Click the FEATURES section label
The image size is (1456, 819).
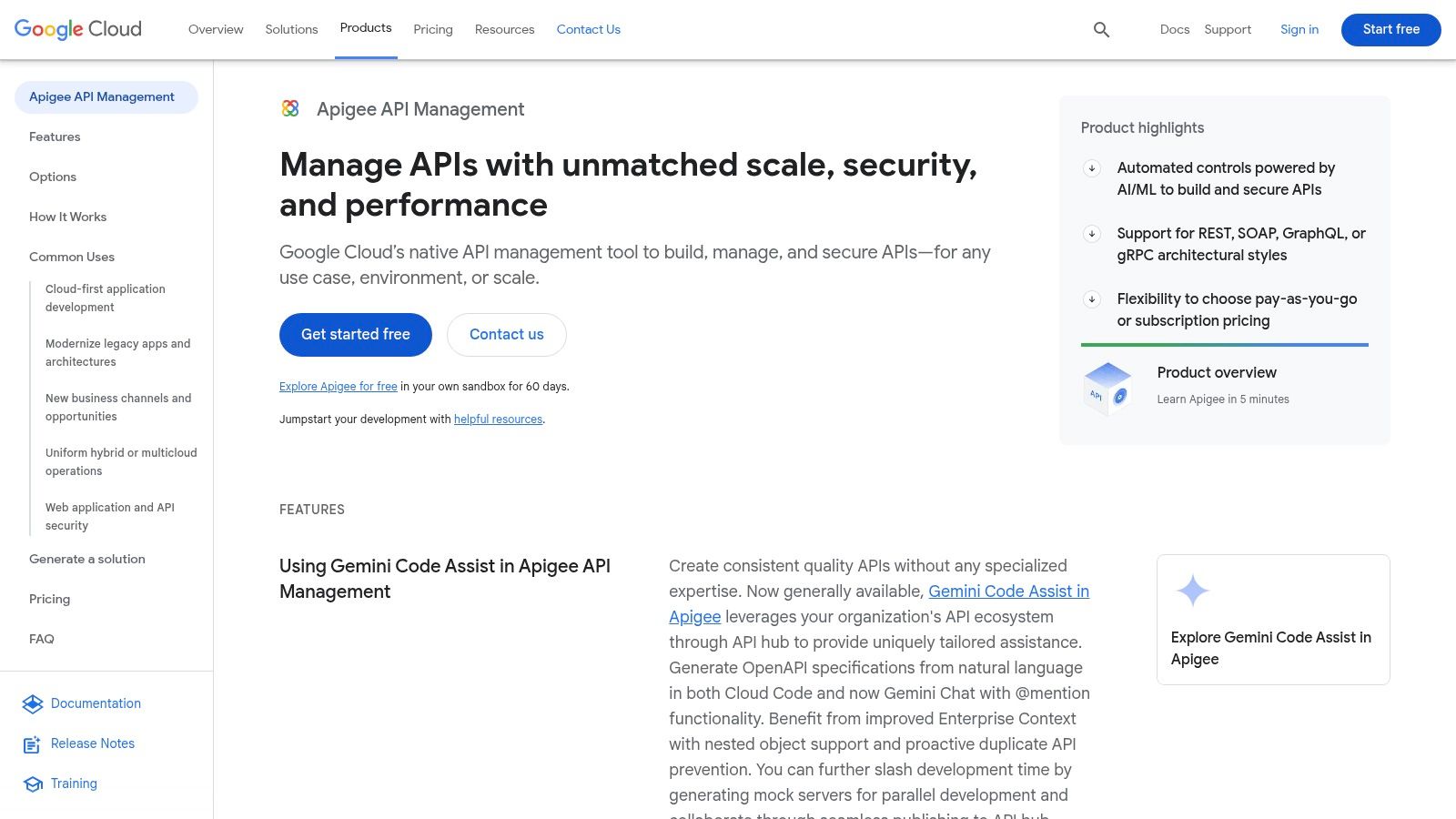coord(312,510)
